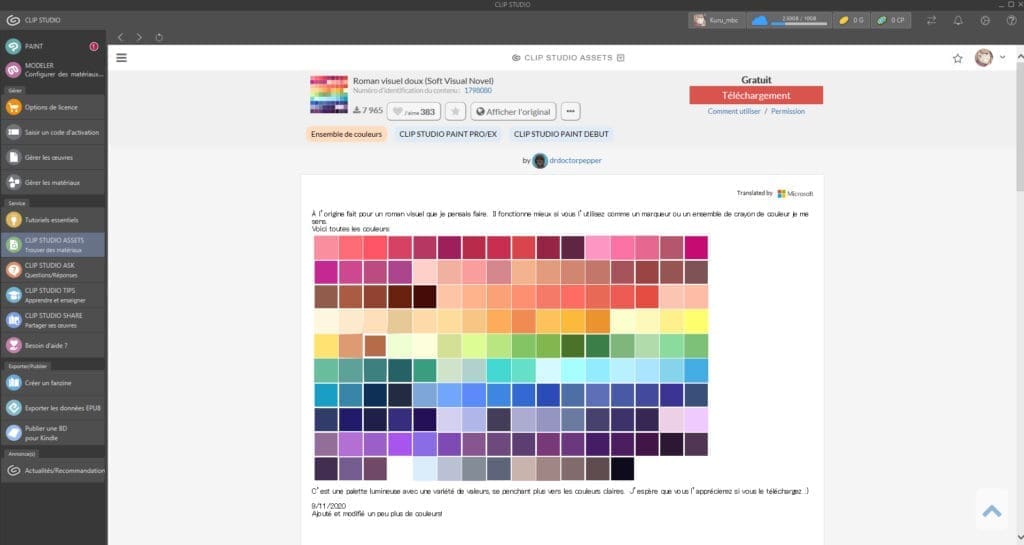Toggle favorite star on the material
Viewport: 1024px width, 545px height.
(x=455, y=112)
